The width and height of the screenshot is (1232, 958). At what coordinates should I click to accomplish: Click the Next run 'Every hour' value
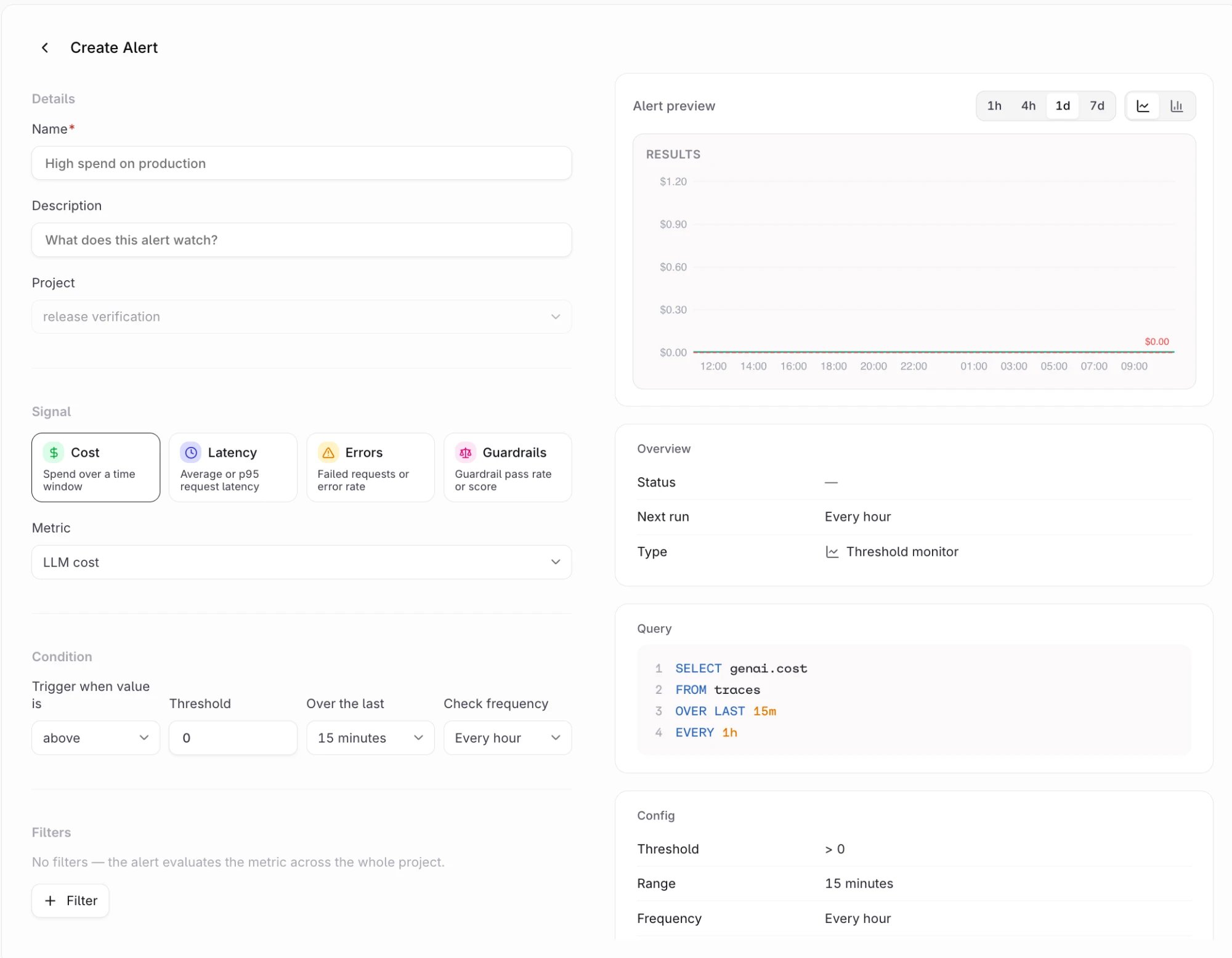click(857, 517)
